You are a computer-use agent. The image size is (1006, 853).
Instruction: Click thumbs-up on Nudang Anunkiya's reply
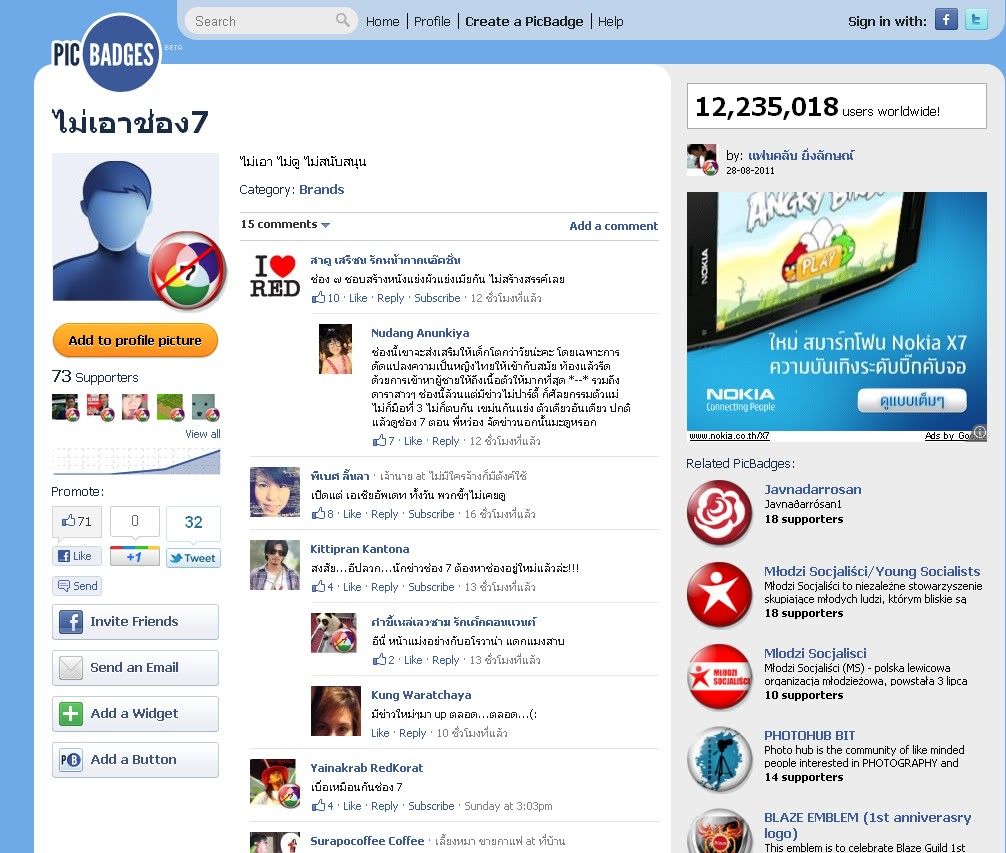tap(379, 441)
